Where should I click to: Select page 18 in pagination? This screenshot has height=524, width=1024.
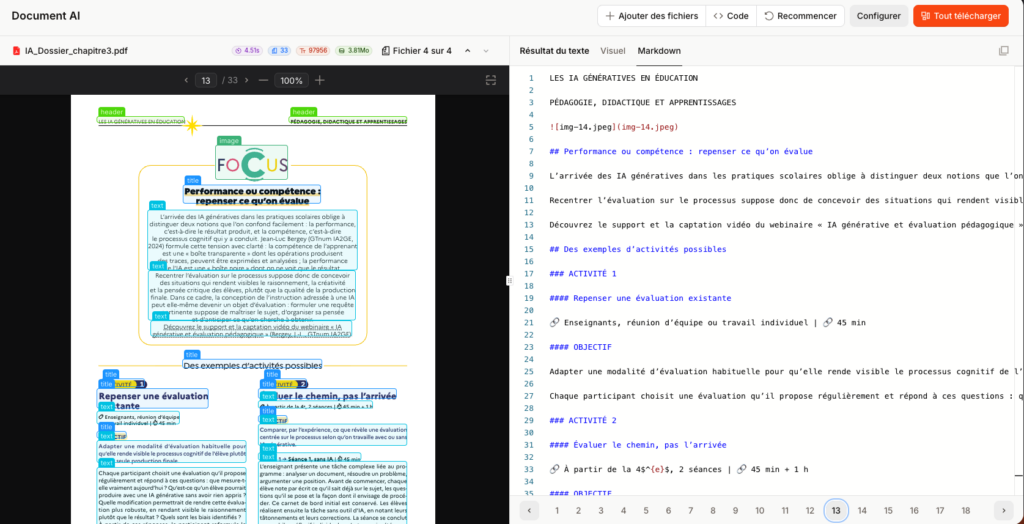click(965, 510)
